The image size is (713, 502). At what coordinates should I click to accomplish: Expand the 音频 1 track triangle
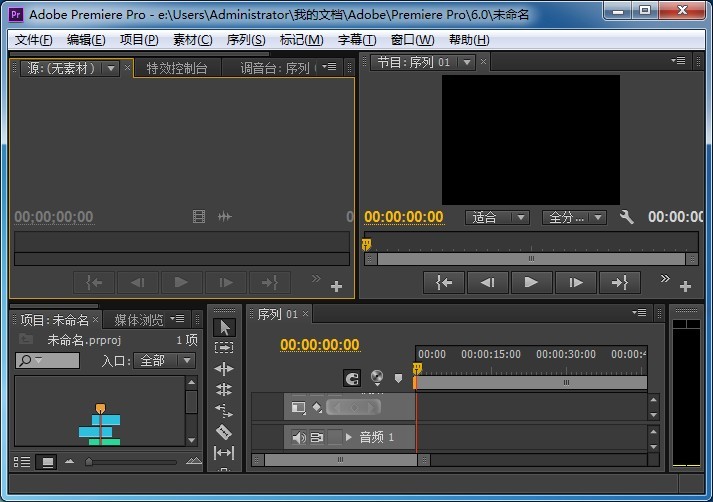tap(349, 437)
